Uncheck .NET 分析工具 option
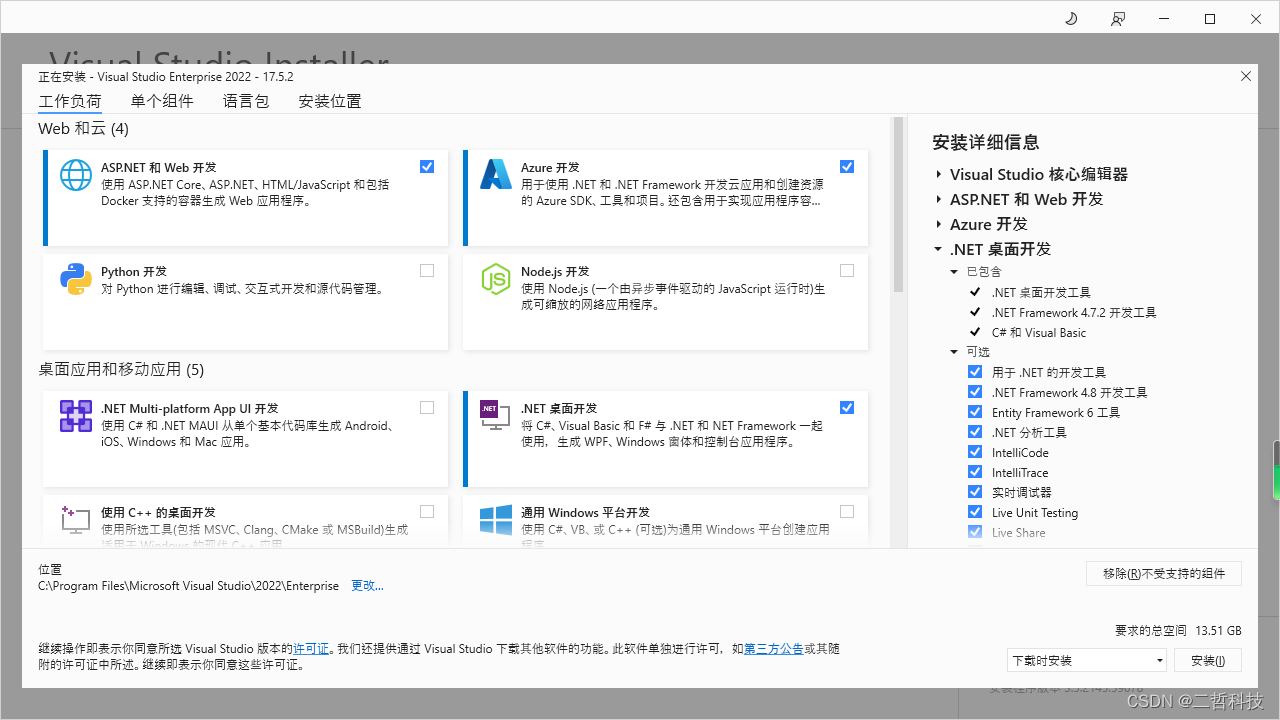 [975, 432]
